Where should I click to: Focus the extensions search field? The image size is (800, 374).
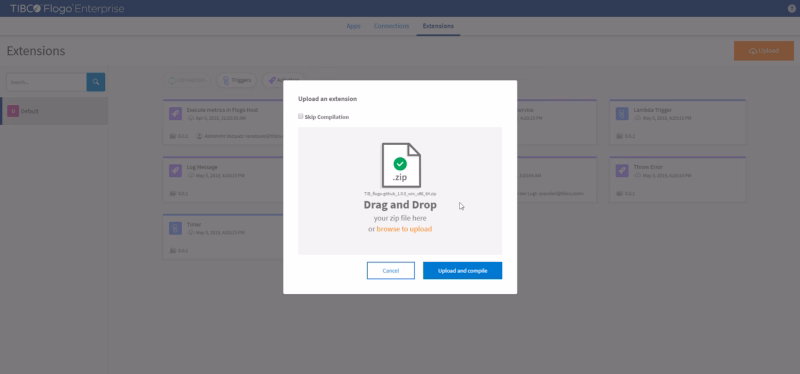46,82
